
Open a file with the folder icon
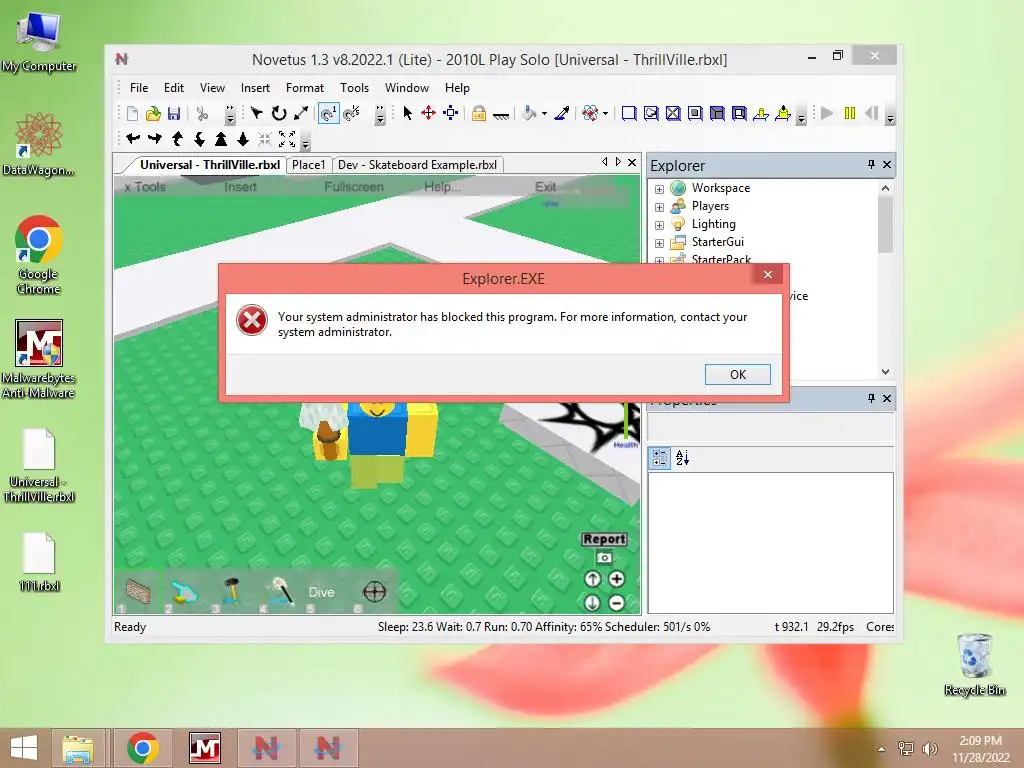click(153, 114)
